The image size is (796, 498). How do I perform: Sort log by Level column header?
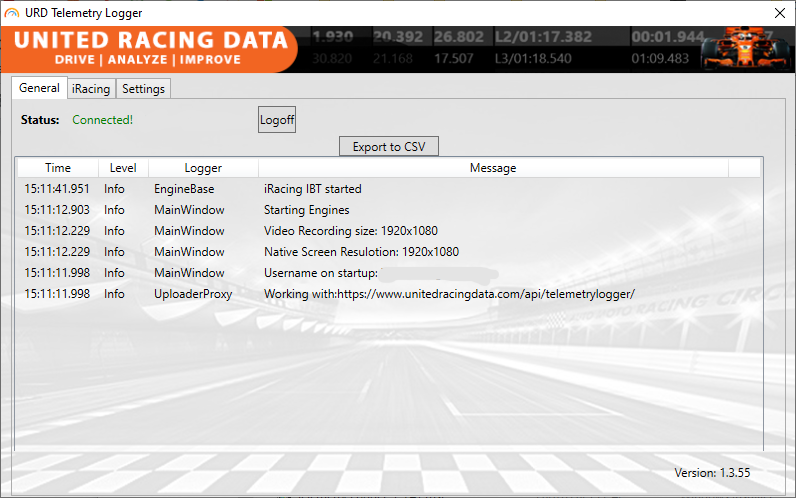point(123,168)
